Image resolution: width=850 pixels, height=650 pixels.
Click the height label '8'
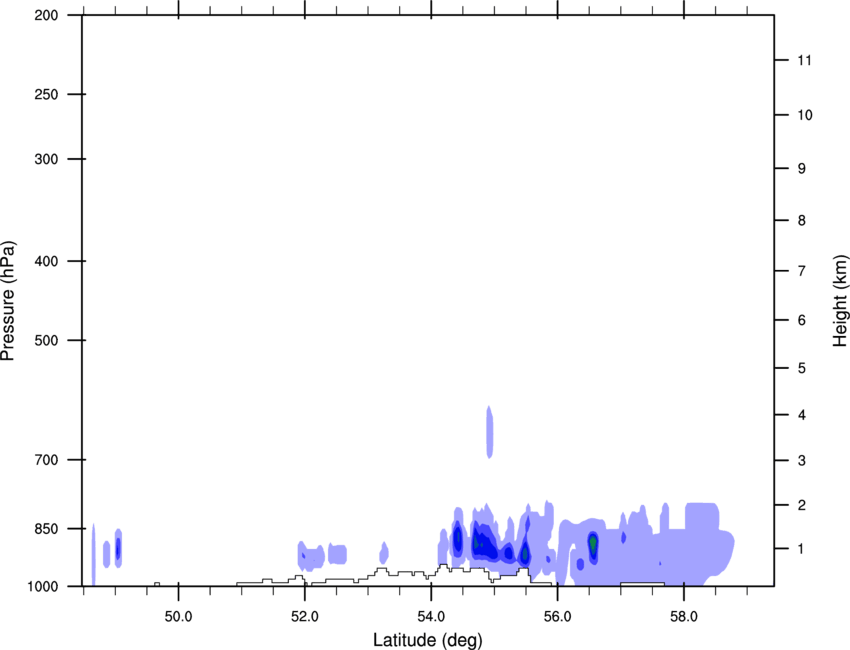802,220
